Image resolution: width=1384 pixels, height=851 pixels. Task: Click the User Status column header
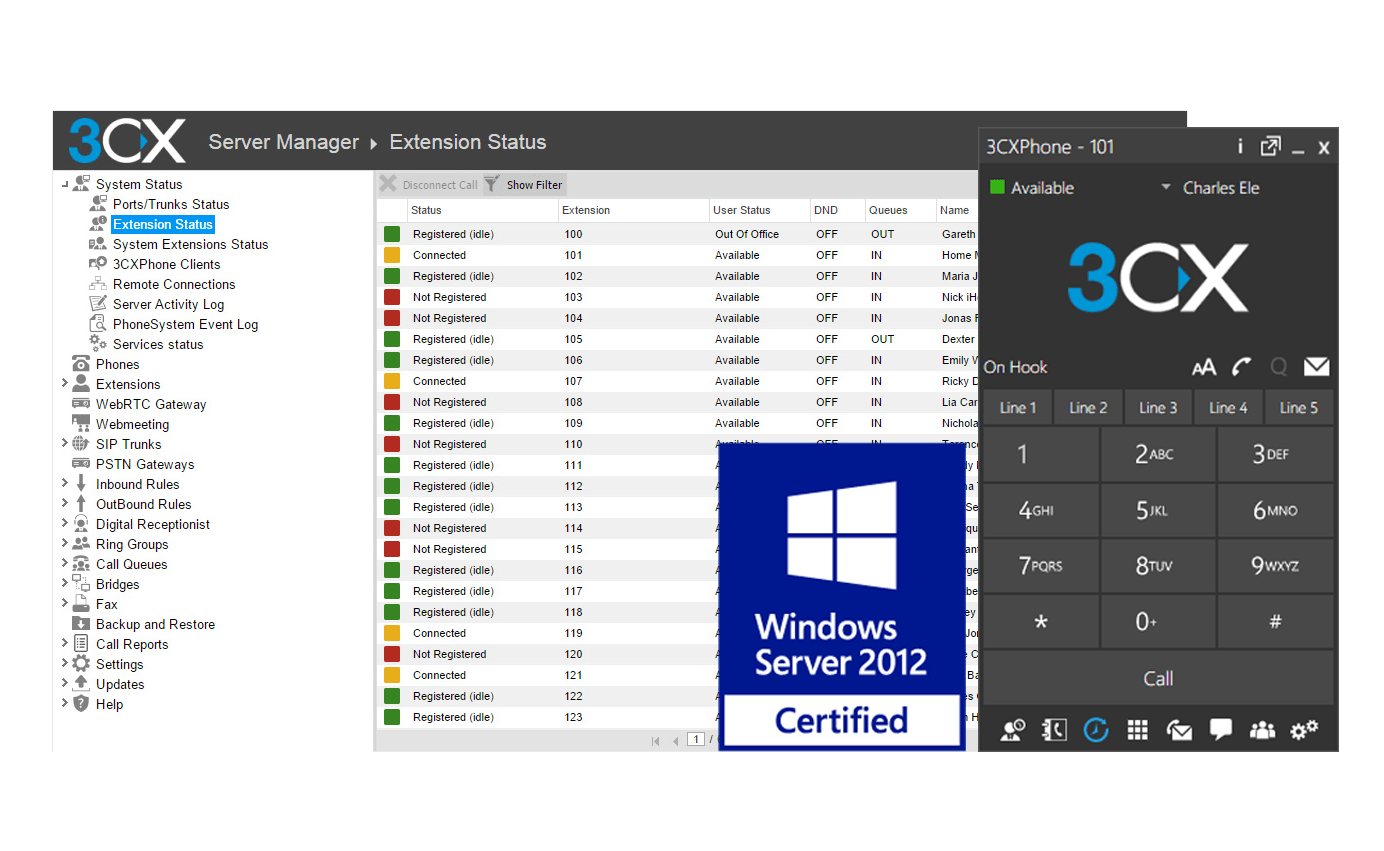[742, 210]
